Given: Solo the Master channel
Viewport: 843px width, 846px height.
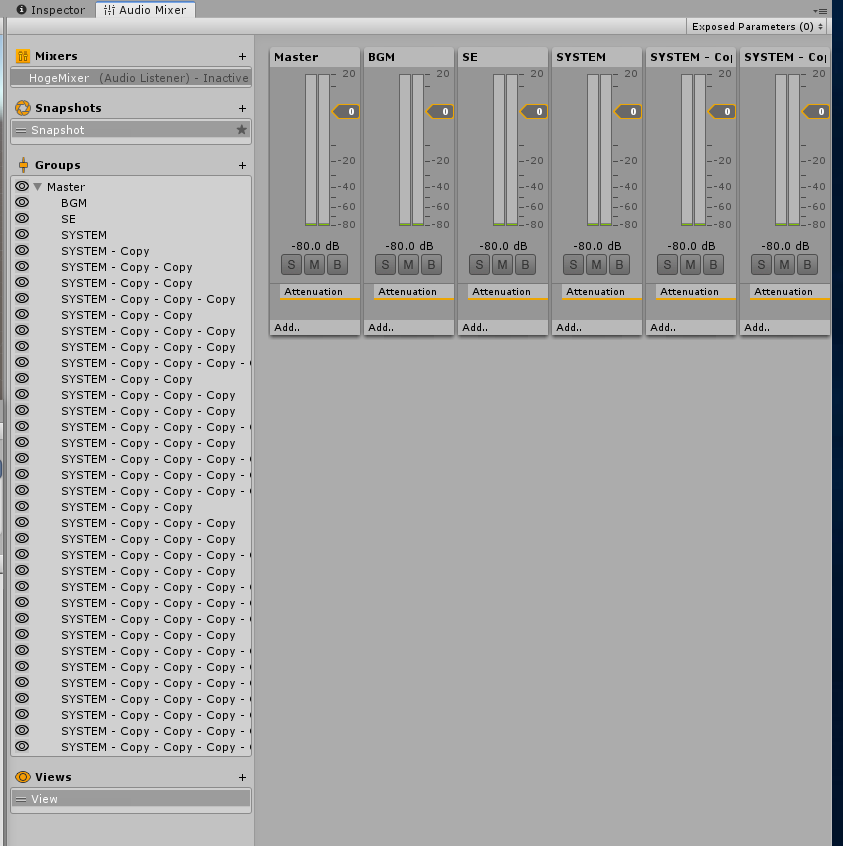Looking at the screenshot, I should 291,265.
